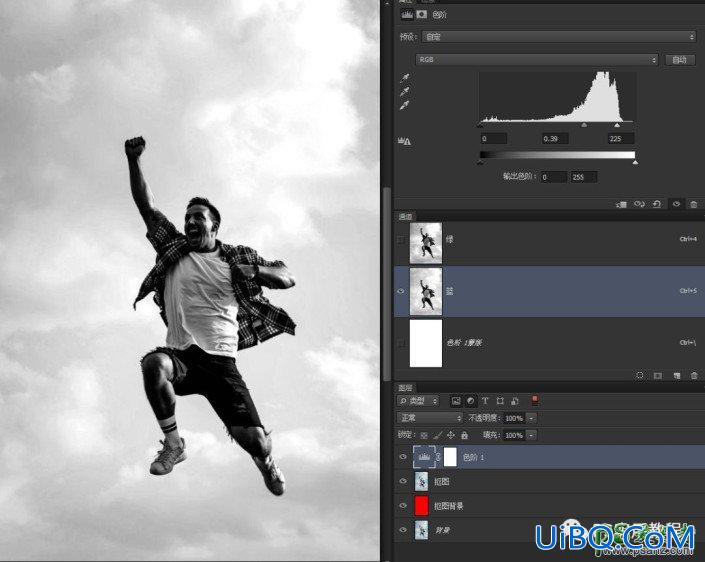Select the white point eyedropper

(405, 106)
